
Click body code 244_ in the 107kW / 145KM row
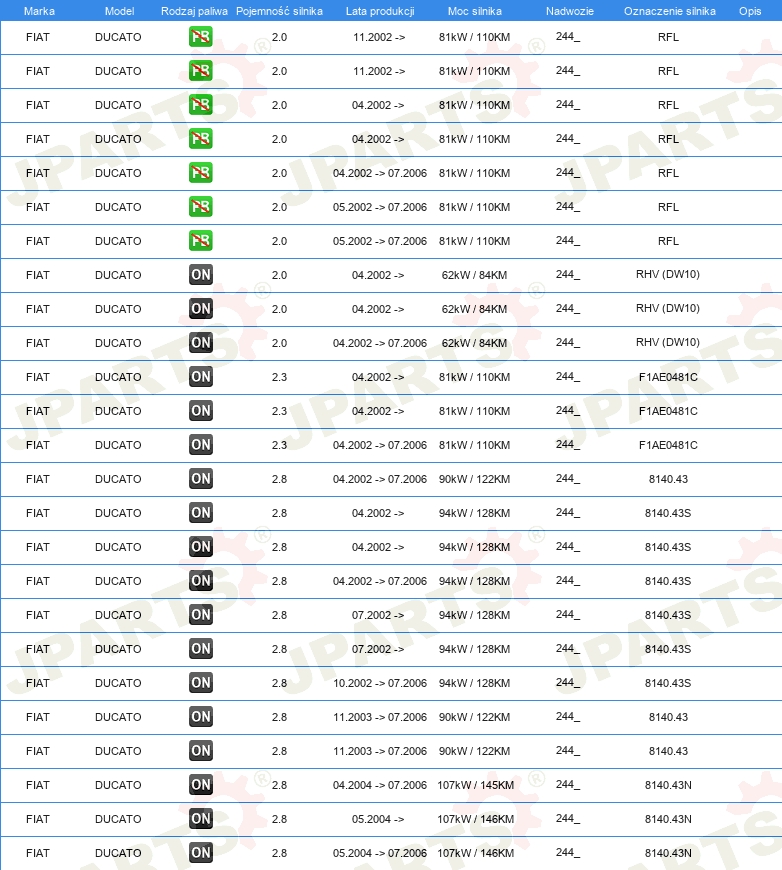(x=568, y=785)
